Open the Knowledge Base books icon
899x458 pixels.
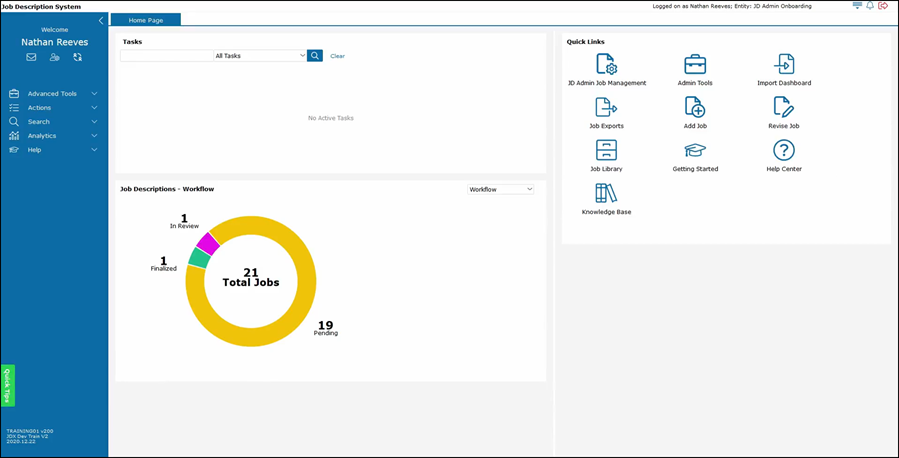[606, 194]
